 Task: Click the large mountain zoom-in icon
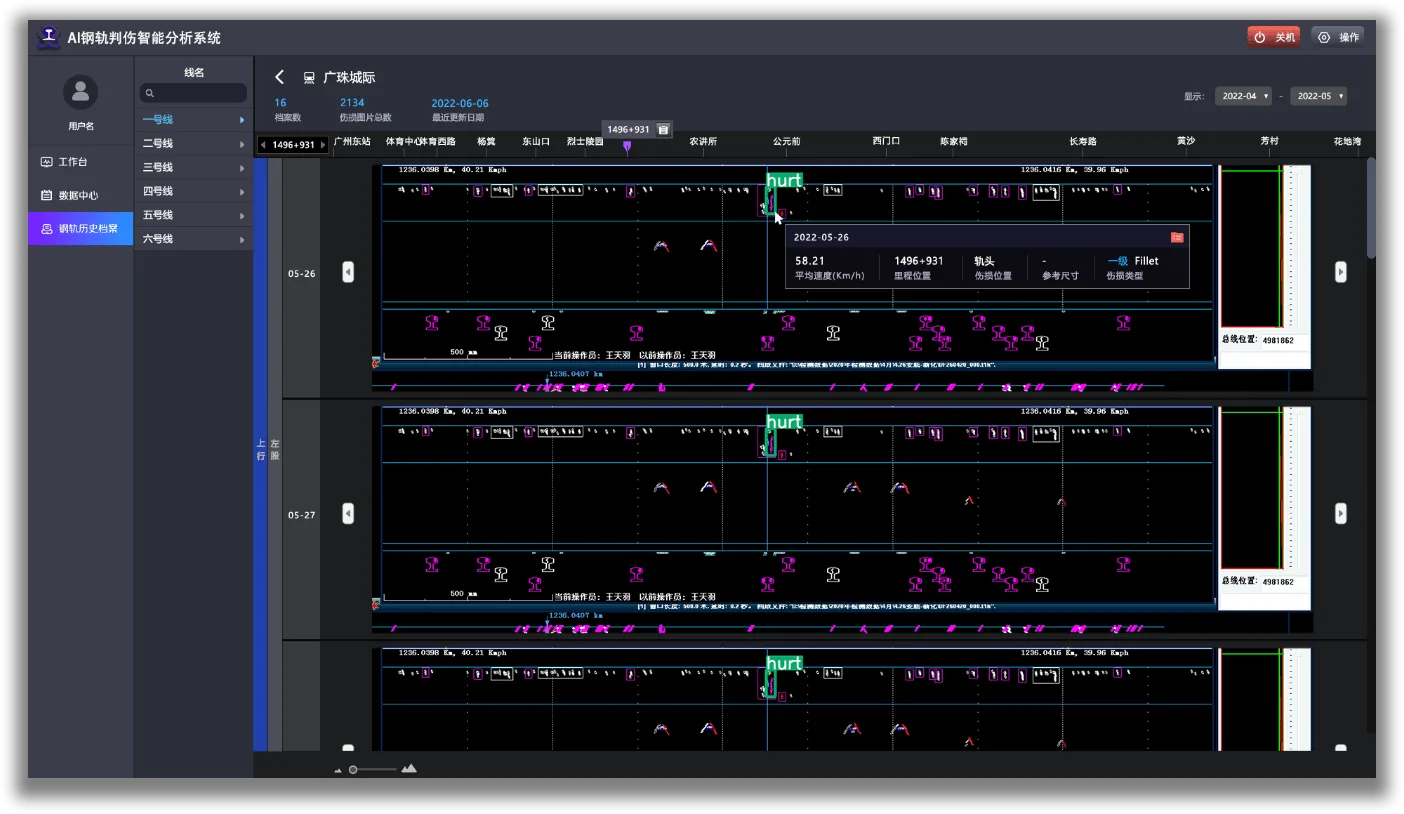[408, 768]
